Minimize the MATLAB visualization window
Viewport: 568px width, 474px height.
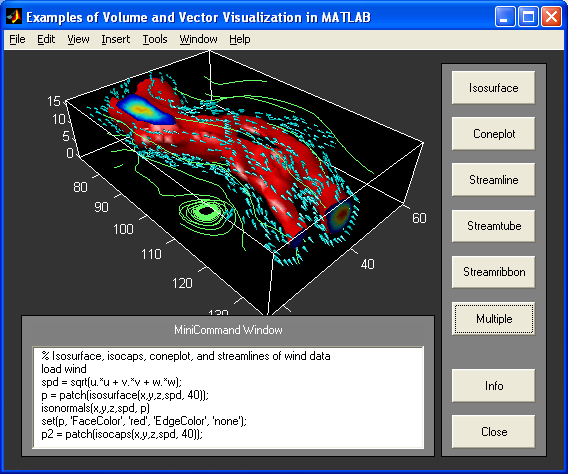(505, 17)
